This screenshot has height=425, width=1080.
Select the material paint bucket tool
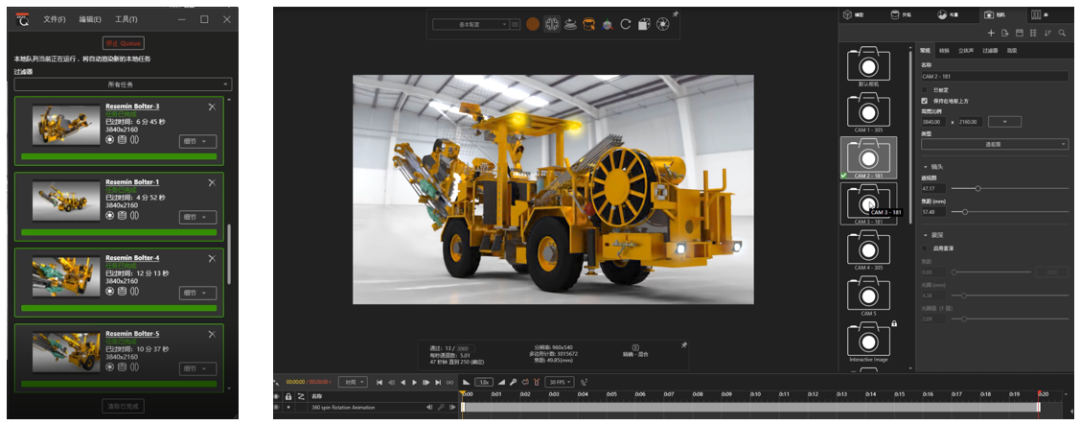(588, 24)
